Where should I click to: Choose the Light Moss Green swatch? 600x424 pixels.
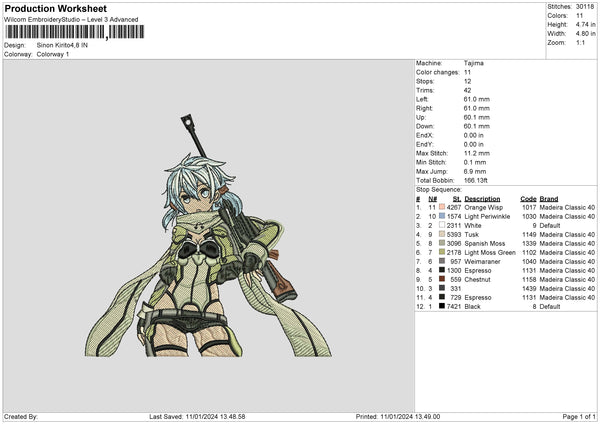[441, 252]
